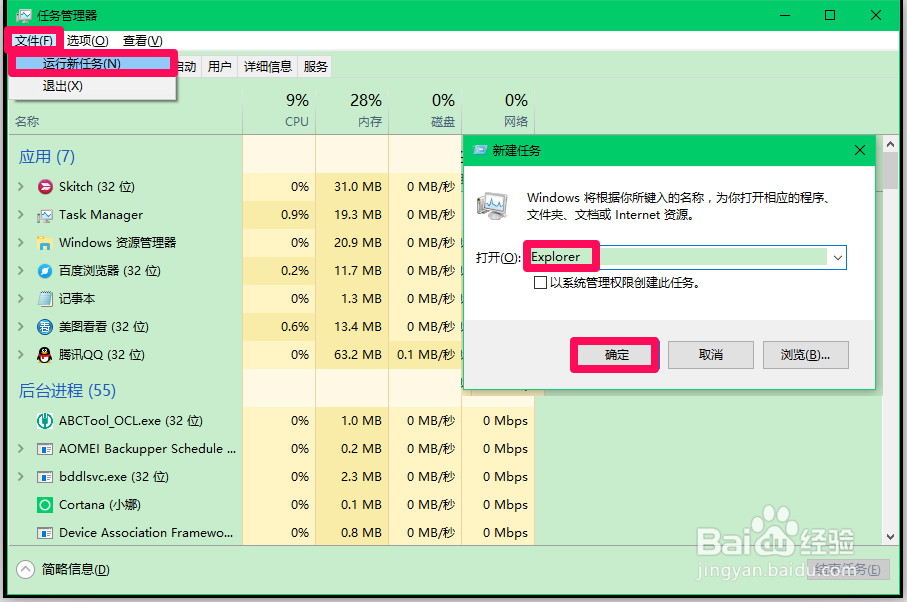
Task: Click the 后台进程 (55) group heading
Action: point(67,390)
